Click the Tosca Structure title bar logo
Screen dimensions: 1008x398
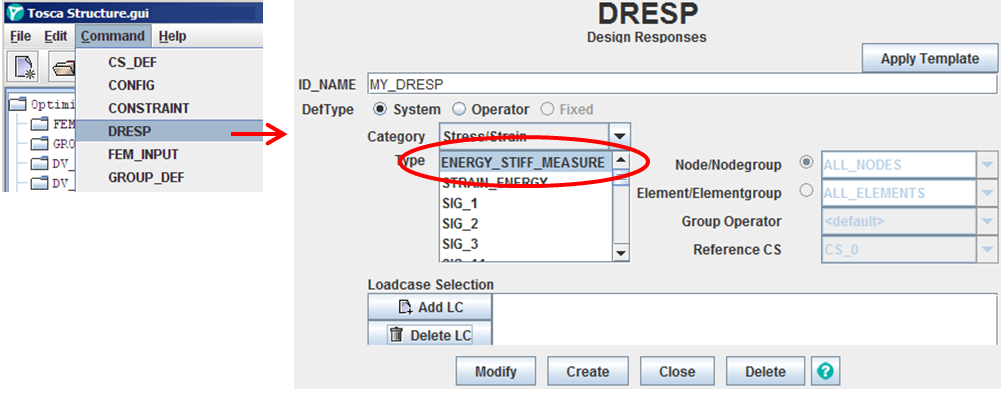[16, 12]
